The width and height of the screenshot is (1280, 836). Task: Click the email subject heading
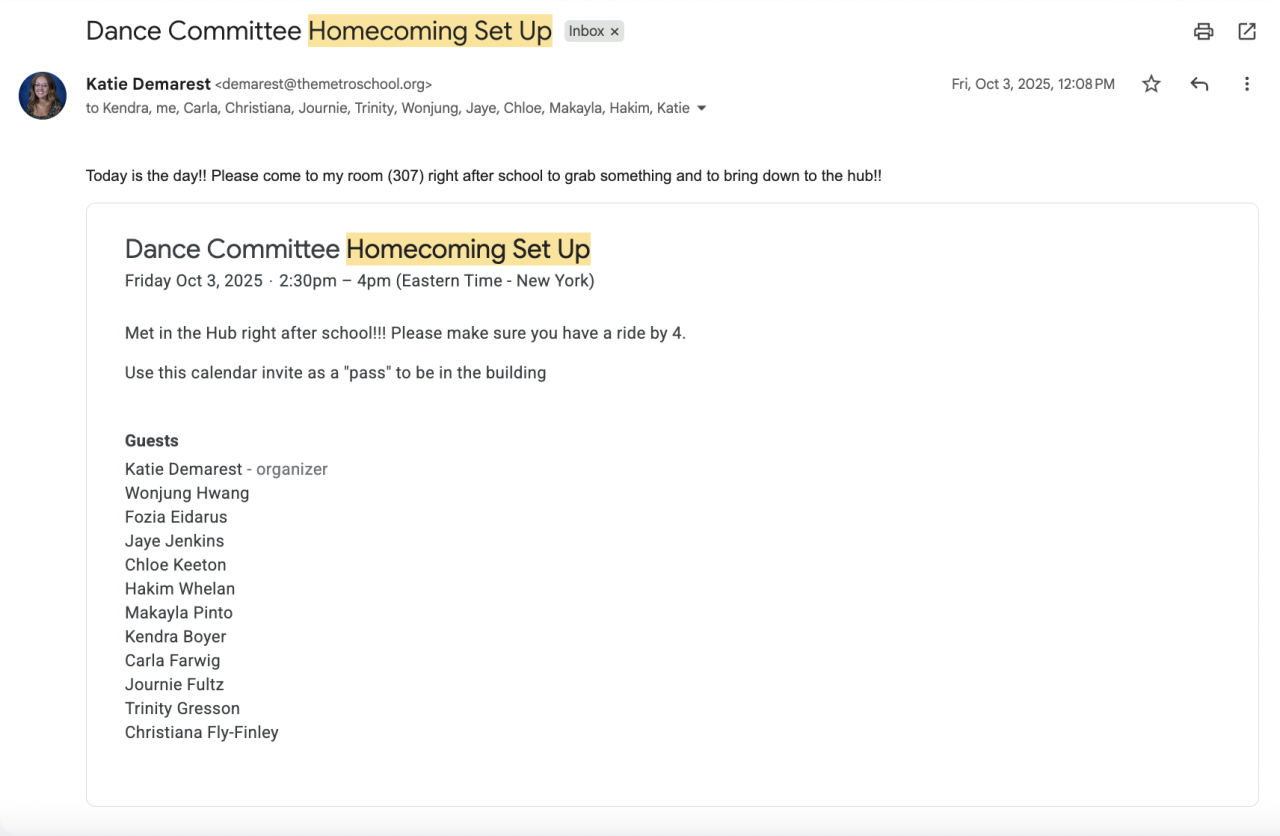tap(318, 31)
